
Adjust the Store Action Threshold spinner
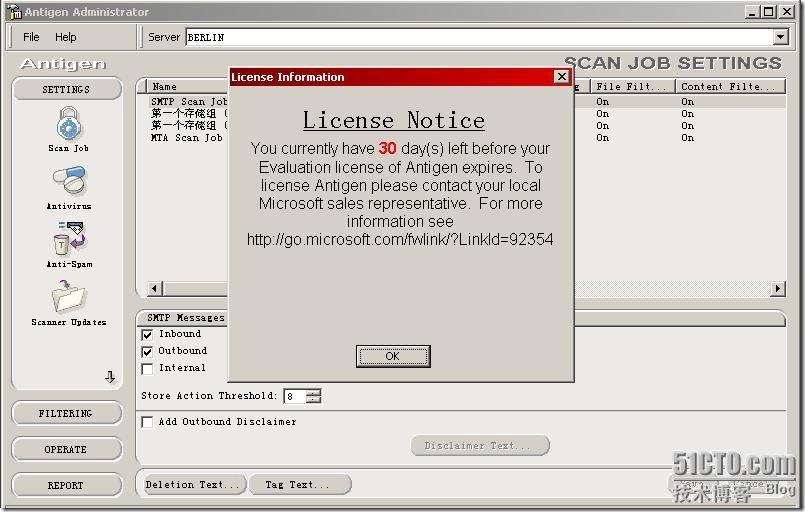click(x=314, y=396)
